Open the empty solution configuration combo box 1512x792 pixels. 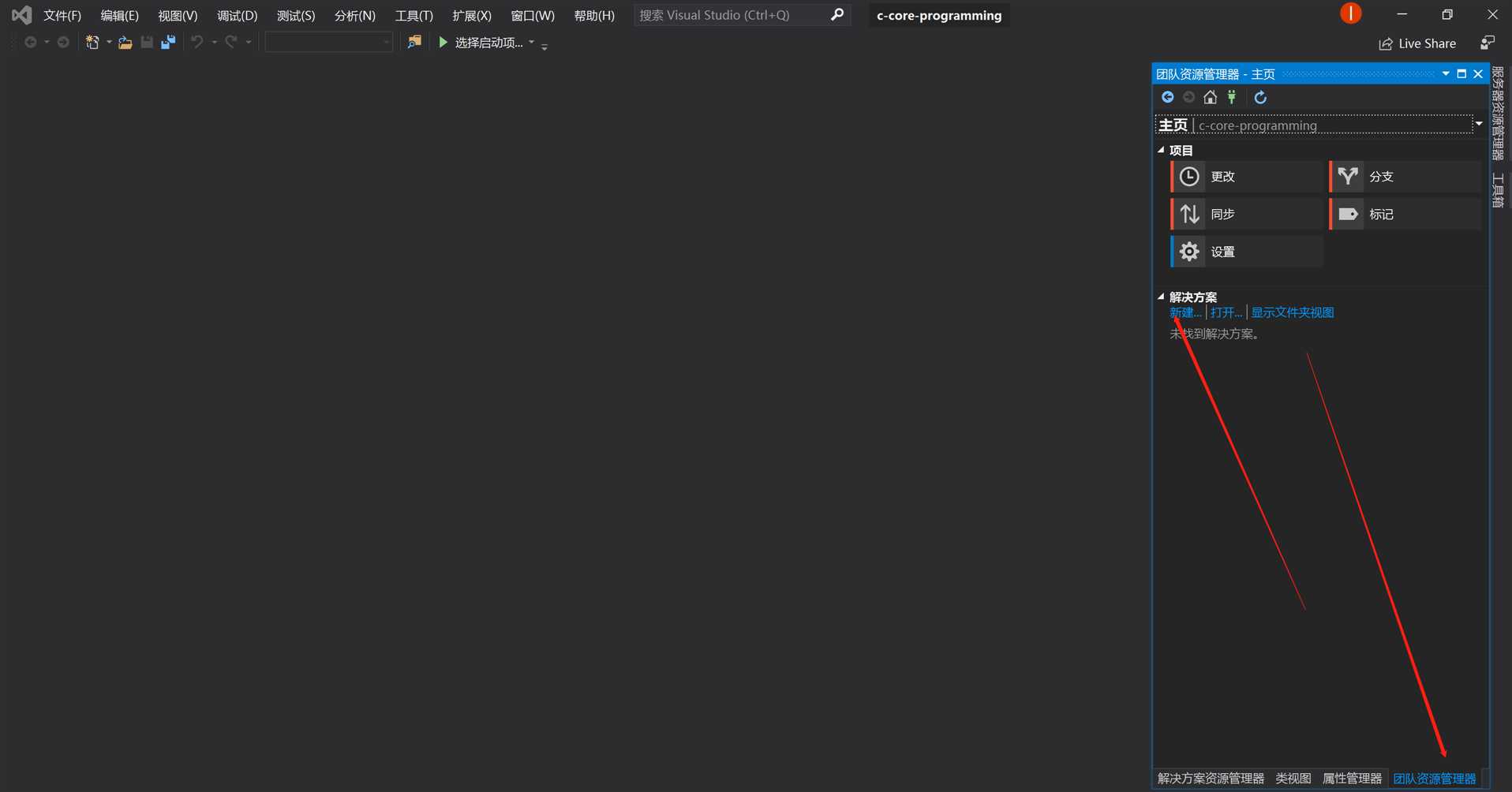pos(329,43)
